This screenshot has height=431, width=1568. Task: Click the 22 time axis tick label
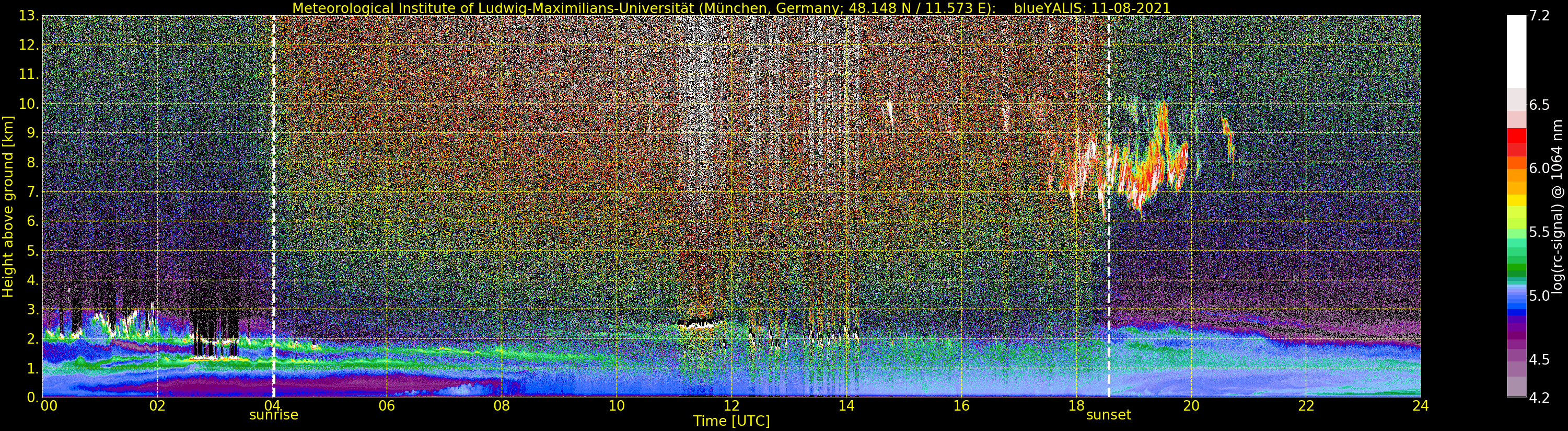(1306, 405)
